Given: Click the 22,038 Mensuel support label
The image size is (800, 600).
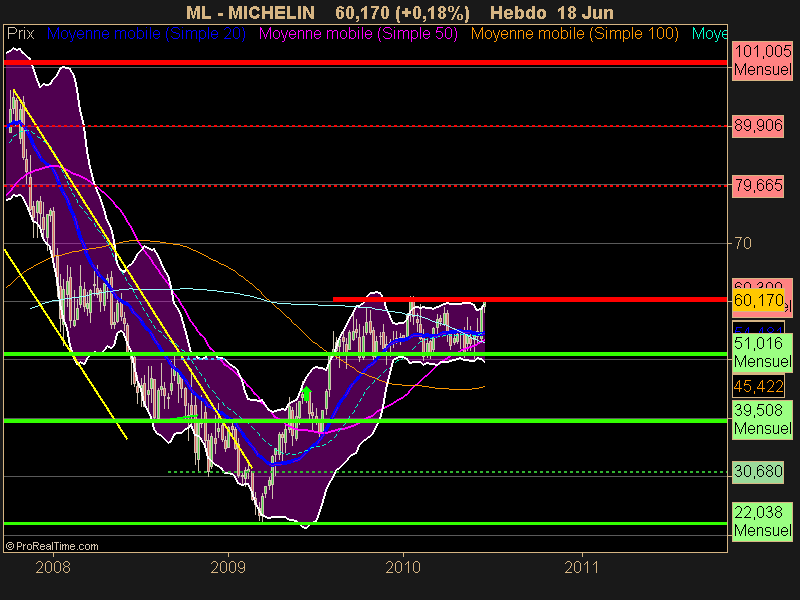Looking at the screenshot, I should click(763, 521).
